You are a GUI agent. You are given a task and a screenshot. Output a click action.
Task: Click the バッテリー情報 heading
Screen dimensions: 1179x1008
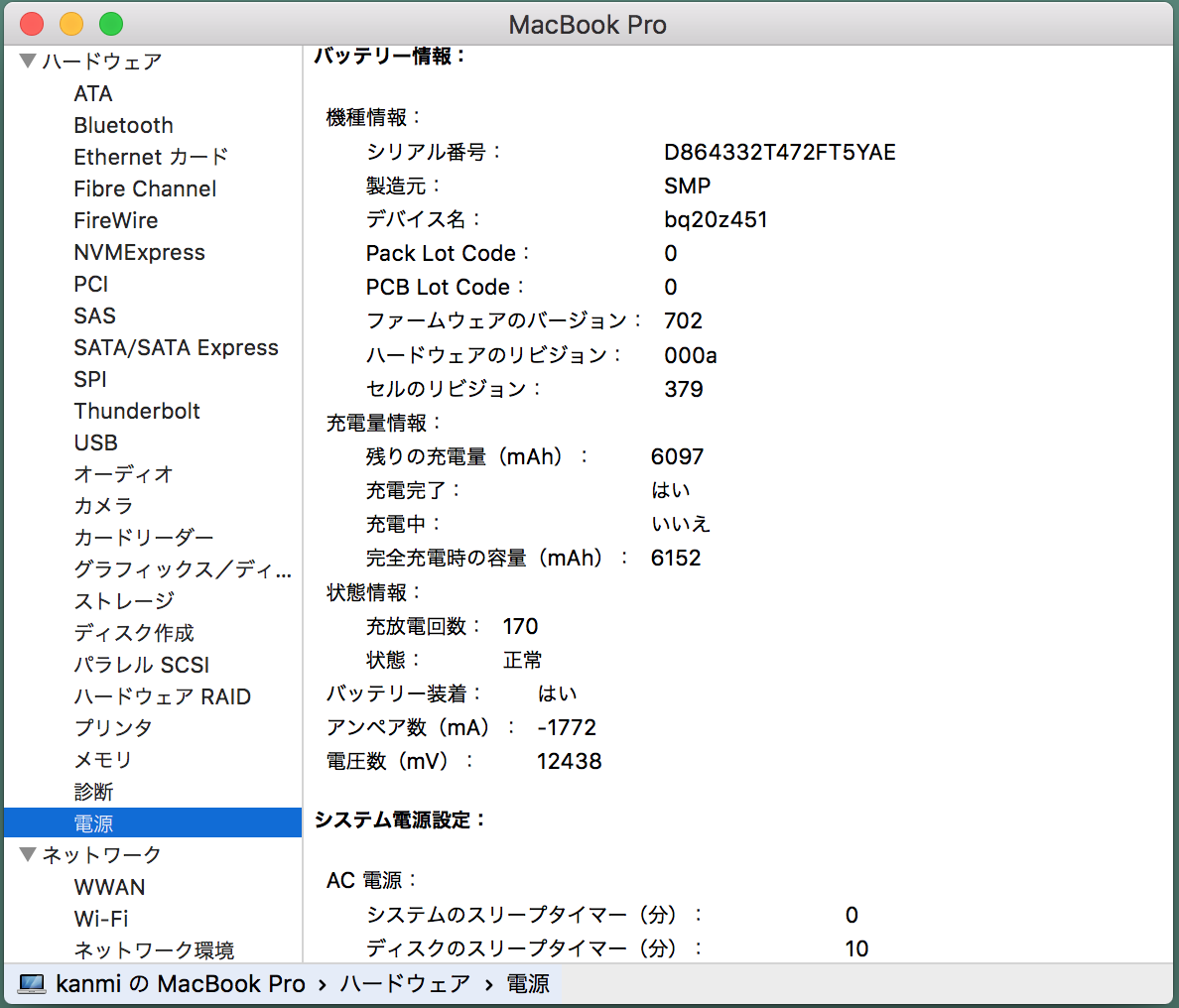(x=389, y=57)
